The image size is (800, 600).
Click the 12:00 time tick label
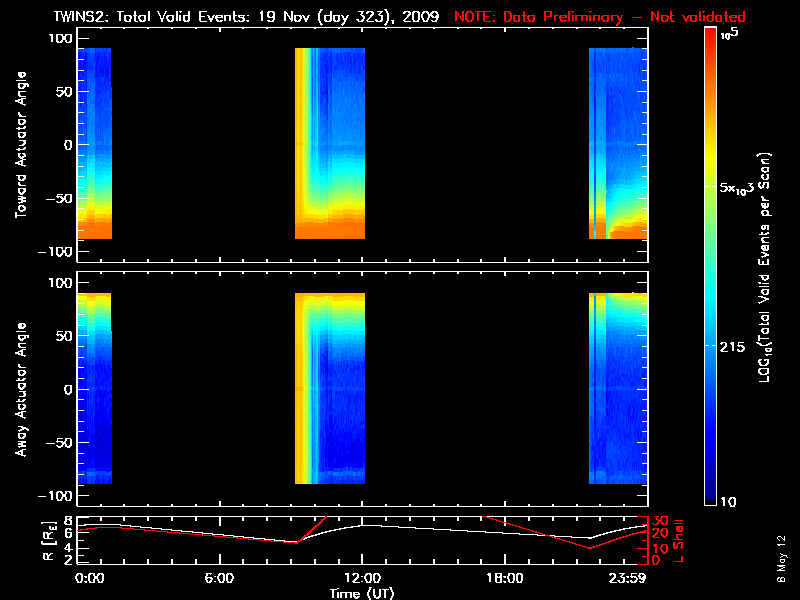(361, 578)
